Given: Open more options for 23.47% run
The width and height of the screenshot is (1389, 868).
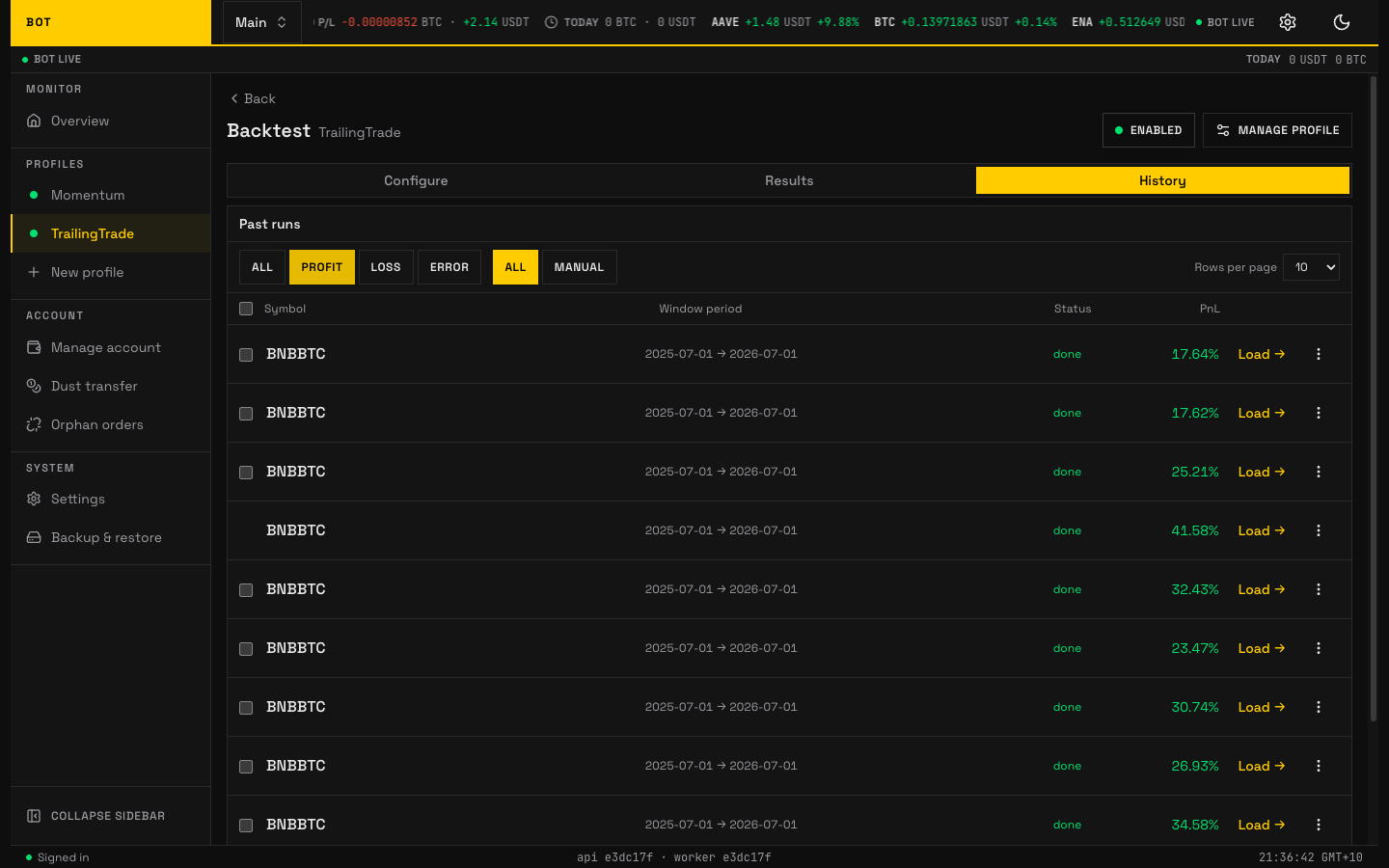Looking at the screenshot, I should (x=1319, y=648).
